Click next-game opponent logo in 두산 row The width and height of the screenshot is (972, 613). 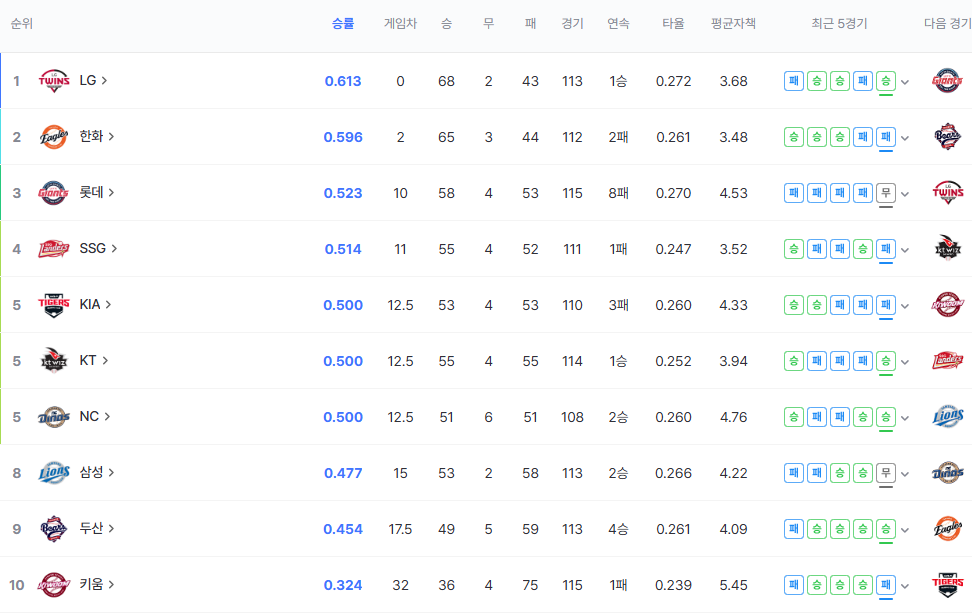pyautogui.click(x=947, y=529)
